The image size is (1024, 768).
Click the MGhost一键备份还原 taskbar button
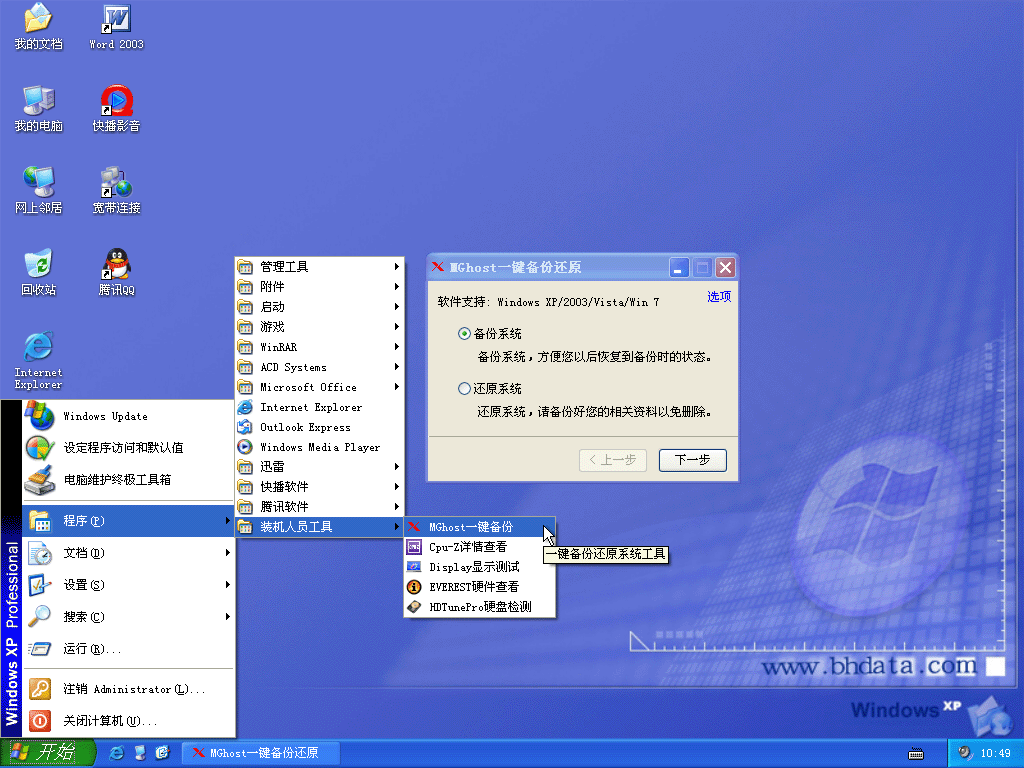[260, 753]
